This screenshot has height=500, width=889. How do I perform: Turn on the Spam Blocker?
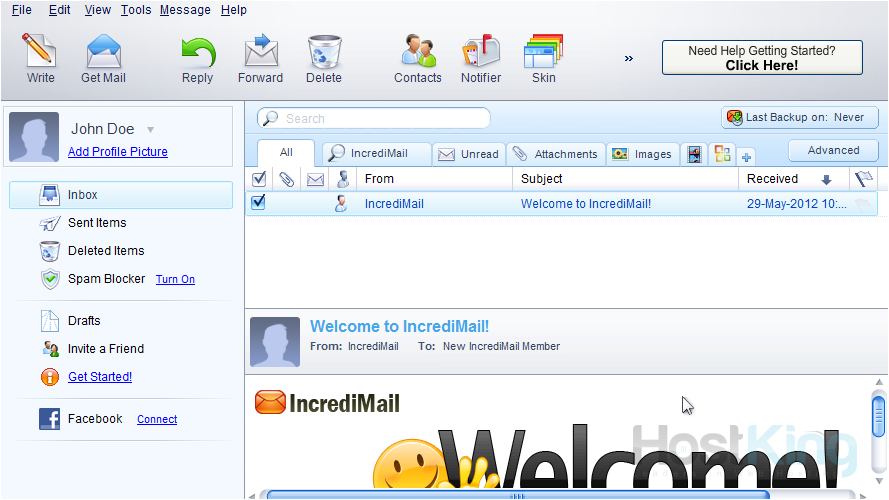[x=175, y=280]
